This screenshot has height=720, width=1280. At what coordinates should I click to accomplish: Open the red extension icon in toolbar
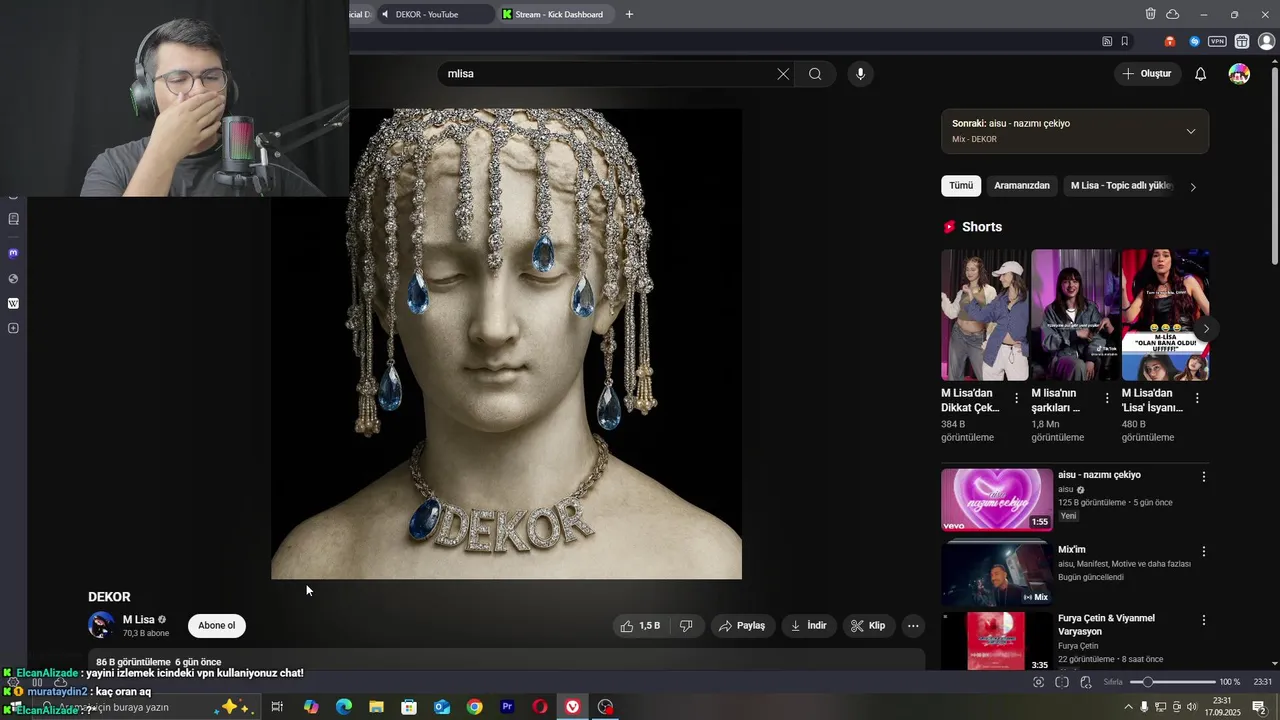[1170, 42]
